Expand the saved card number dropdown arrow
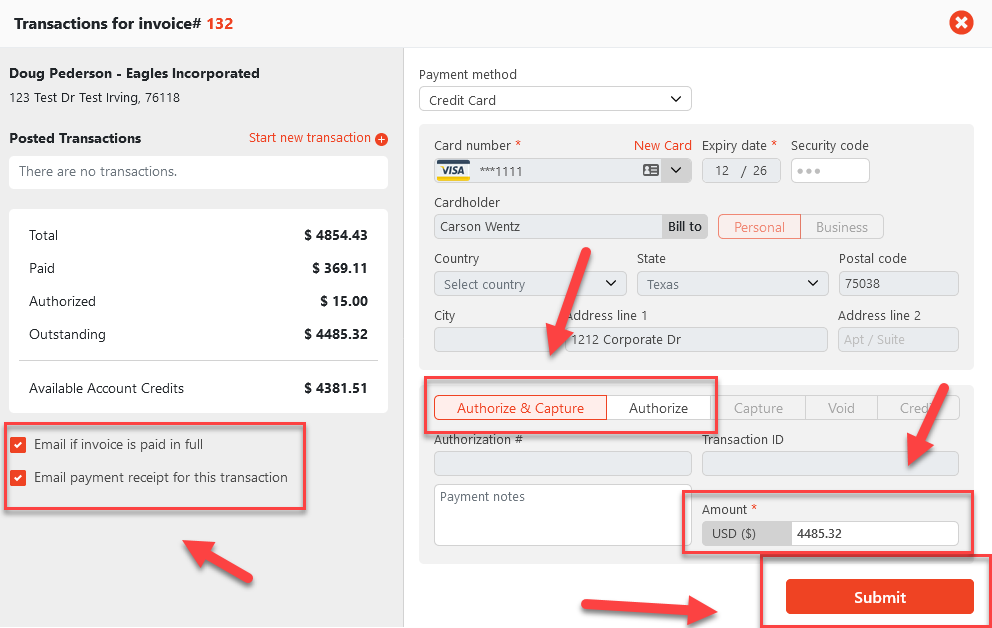Image resolution: width=992 pixels, height=628 pixels. pyautogui.click(x=677, y=171)
